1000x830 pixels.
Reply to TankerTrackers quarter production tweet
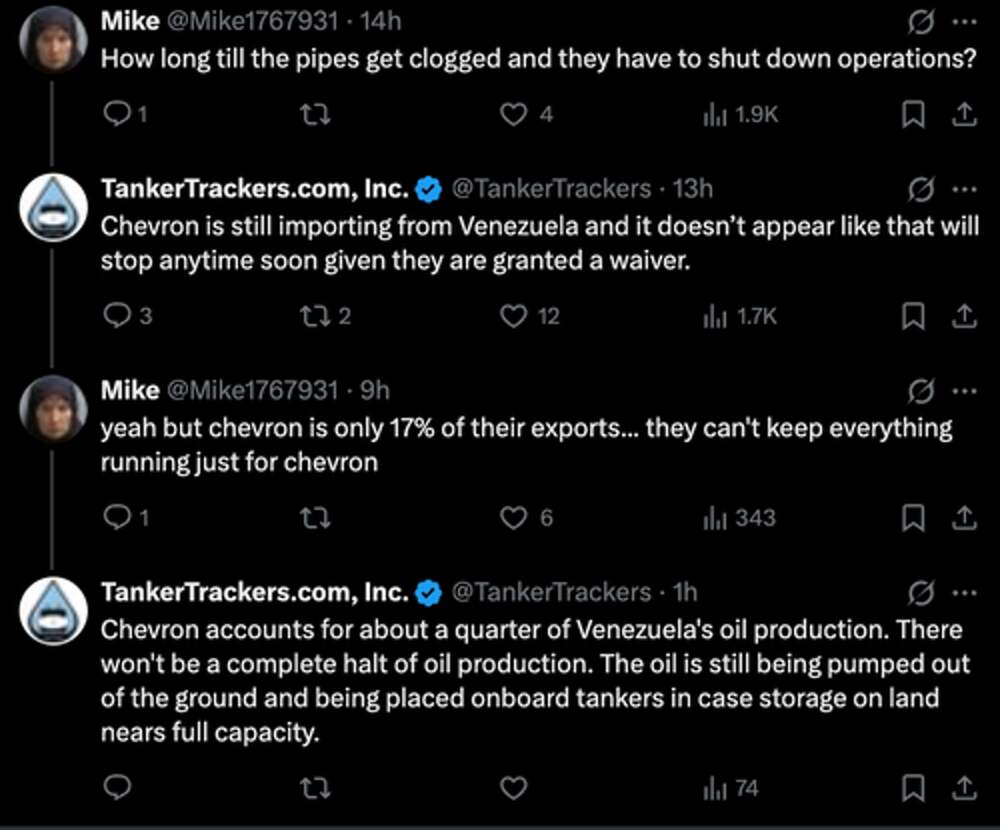tap(118, 789)
